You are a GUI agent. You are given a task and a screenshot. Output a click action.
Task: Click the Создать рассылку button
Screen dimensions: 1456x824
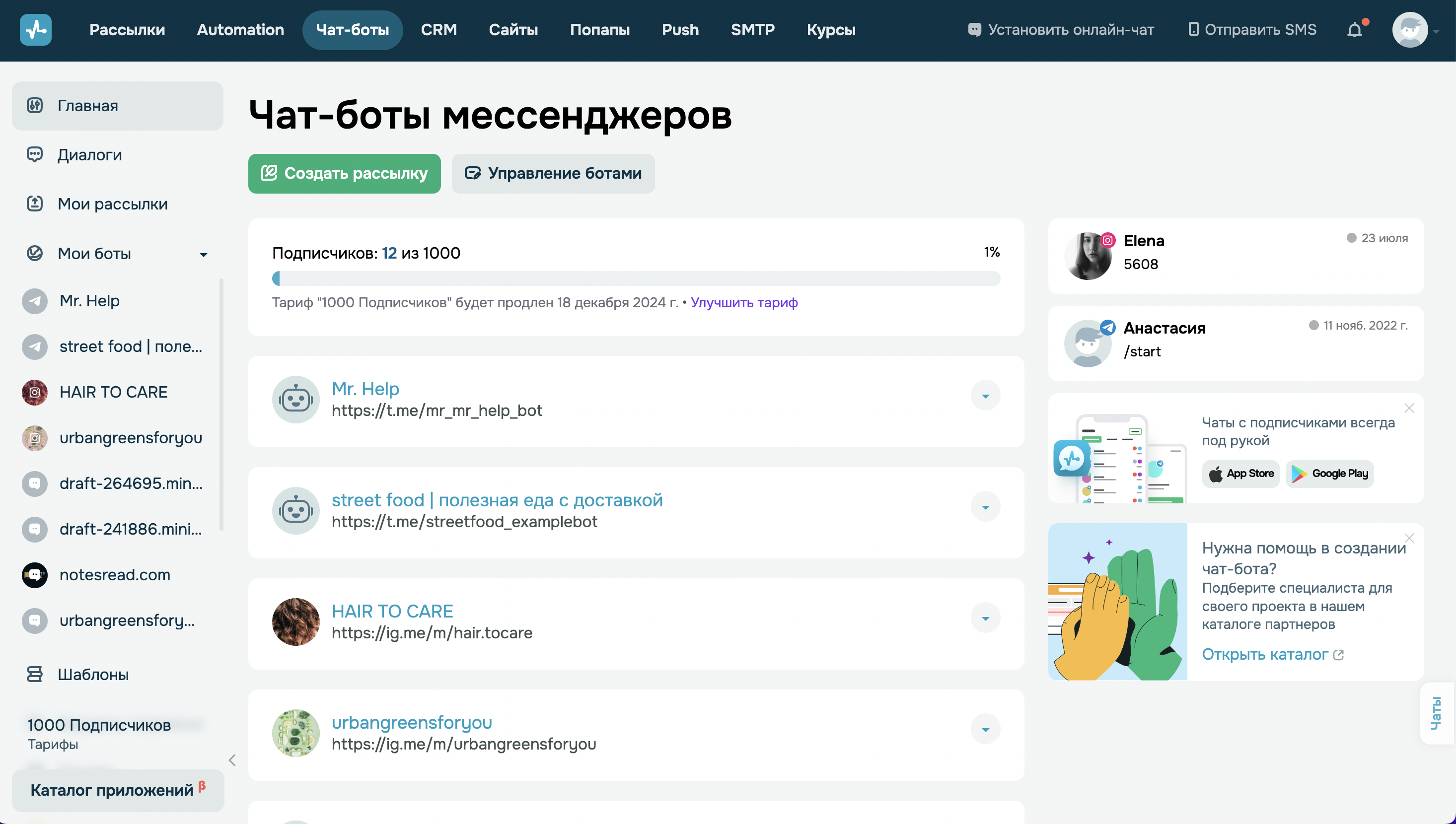[x=344, y=174]
